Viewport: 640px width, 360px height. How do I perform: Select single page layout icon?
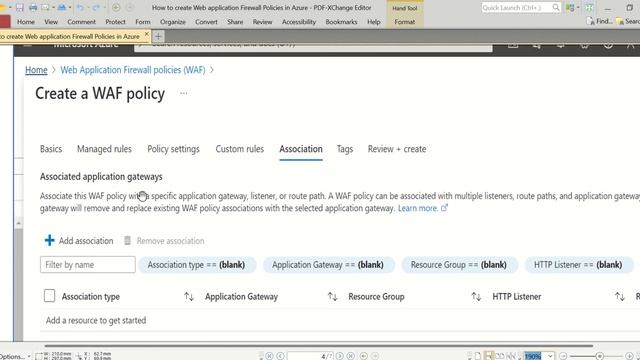point(478,356)
